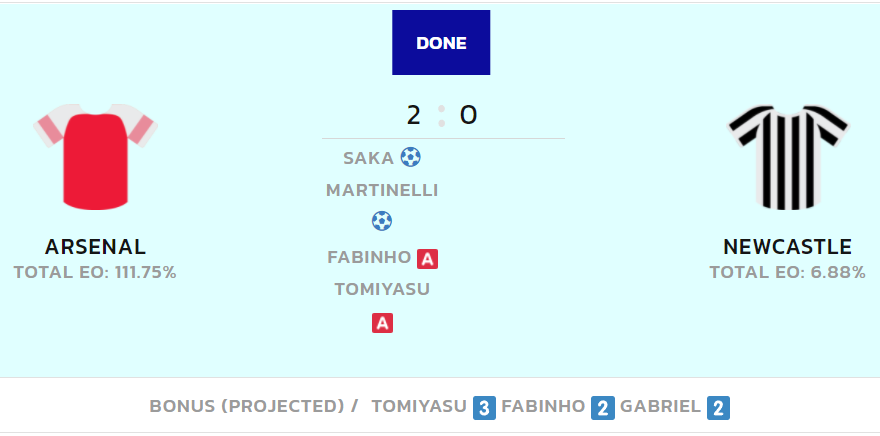Click the SAKA scorer name
Viewport: 880px width, 436px height.
click(x=369, y=158)
